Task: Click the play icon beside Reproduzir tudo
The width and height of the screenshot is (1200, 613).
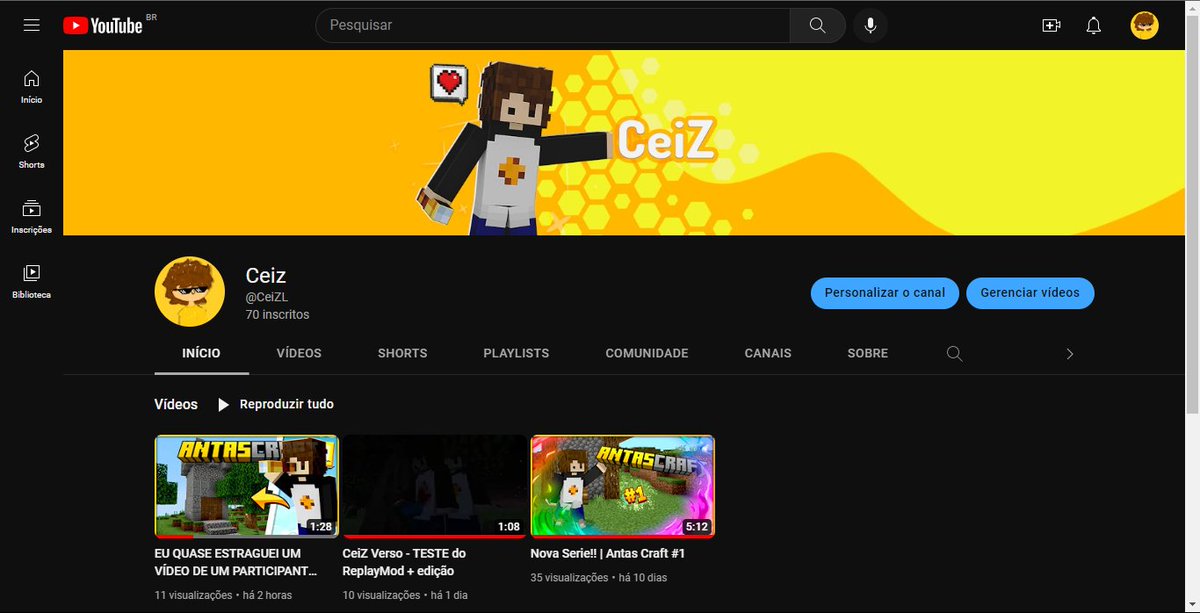Action: pyautogui.click(x=224, y=405)
